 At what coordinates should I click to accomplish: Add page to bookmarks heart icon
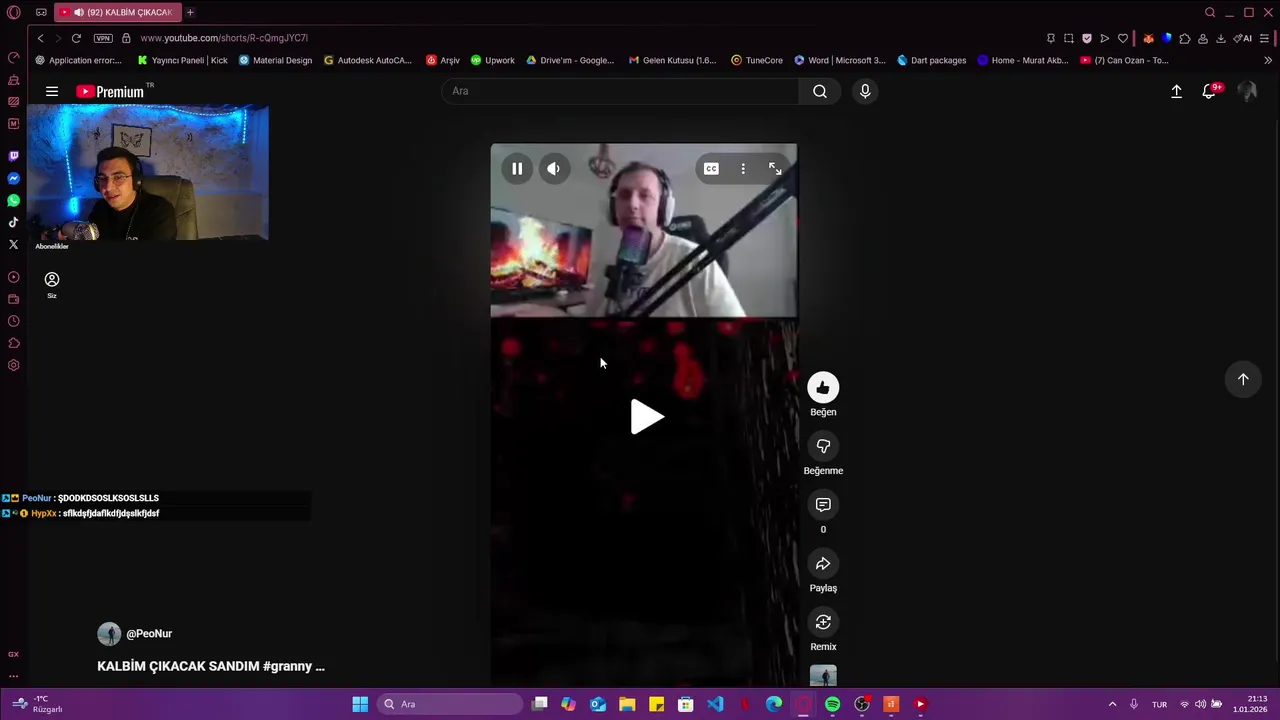pyautogui.click(x=1123, y=38)
